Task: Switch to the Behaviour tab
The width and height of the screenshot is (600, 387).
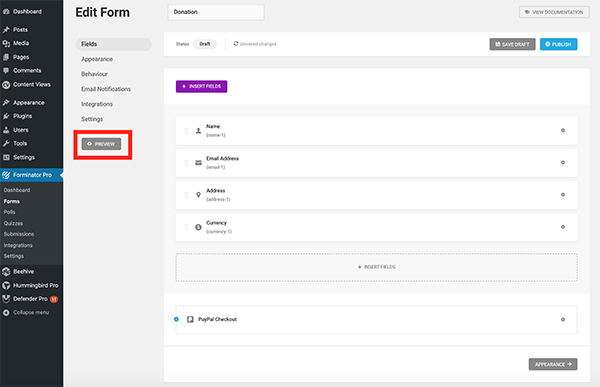Action: click(x=94, y=74)
